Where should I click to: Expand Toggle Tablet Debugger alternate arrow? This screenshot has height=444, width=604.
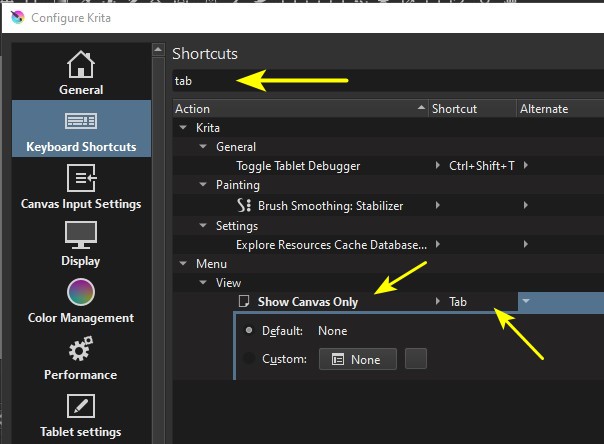pyautogui.click(x=526, y=166)
